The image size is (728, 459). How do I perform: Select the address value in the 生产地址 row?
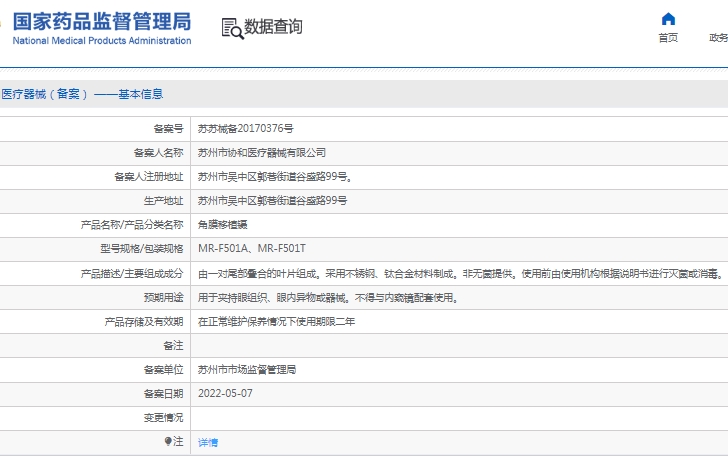tap(273, 200)
